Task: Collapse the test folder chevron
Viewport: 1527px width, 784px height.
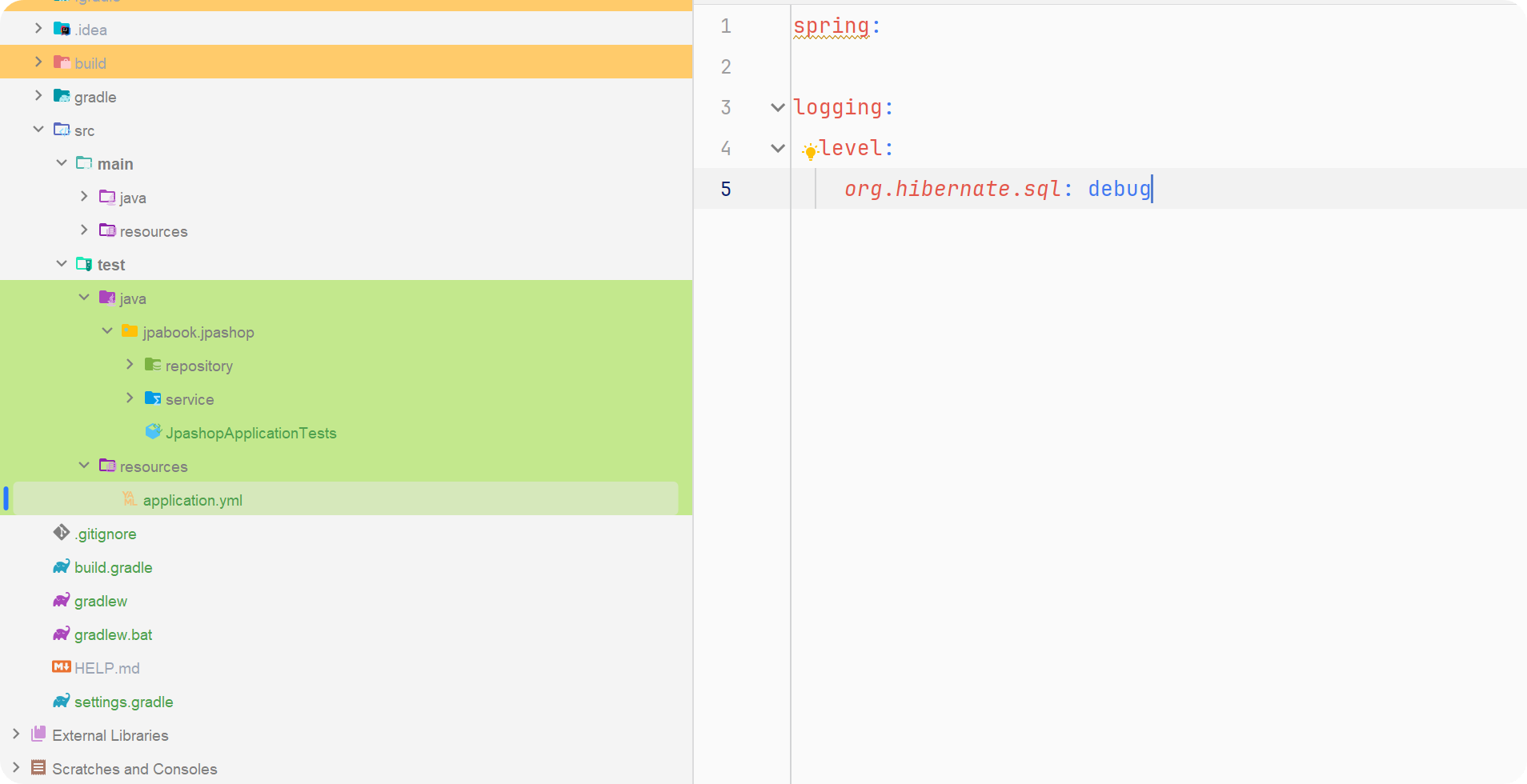Action: coord(62,264)
